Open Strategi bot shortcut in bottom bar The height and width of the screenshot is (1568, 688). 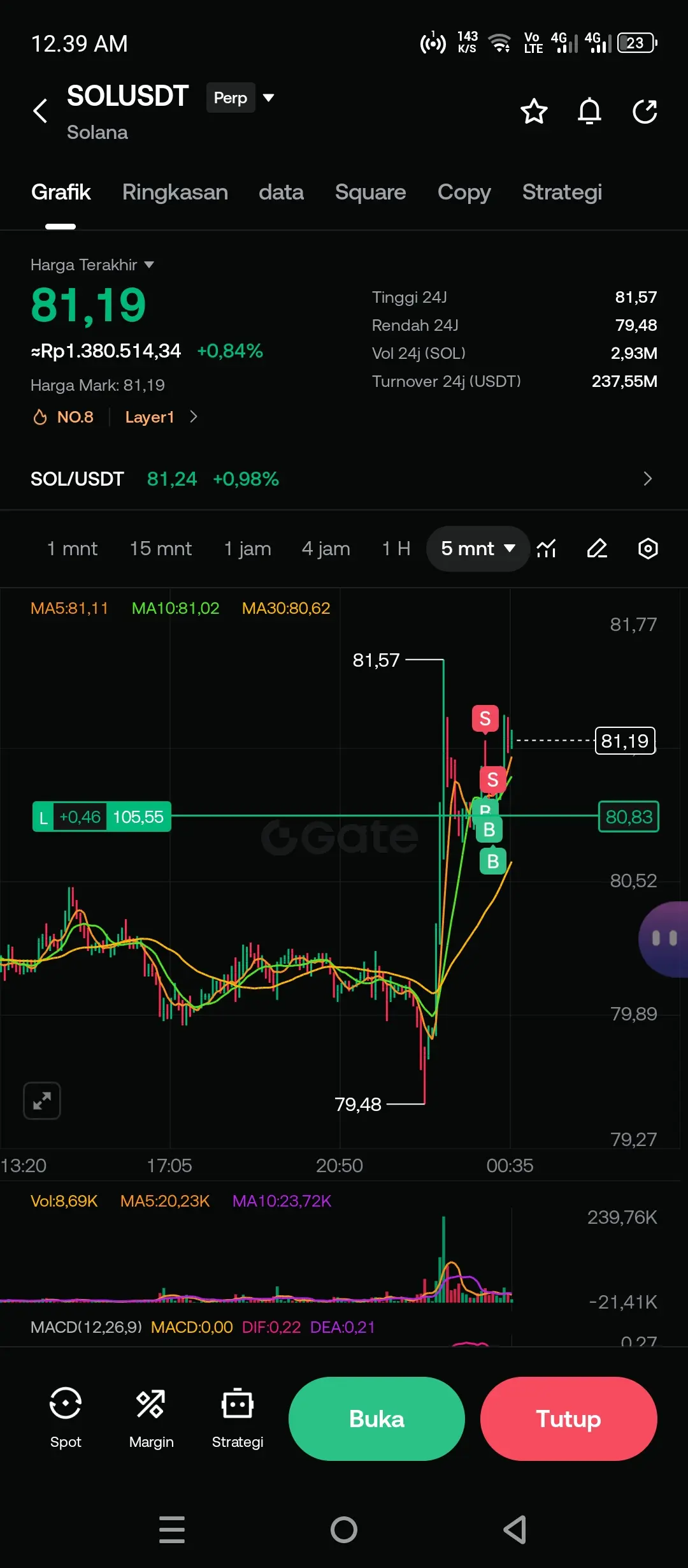(x=238, y=1418)
